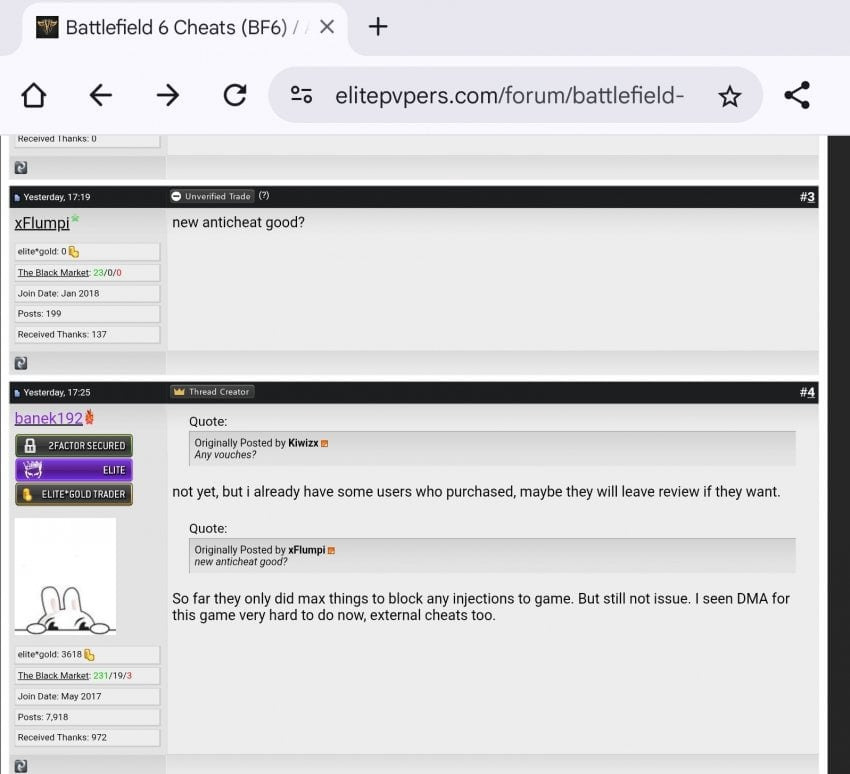Click the flame icon next to banek192

click(x=89, y=417)
